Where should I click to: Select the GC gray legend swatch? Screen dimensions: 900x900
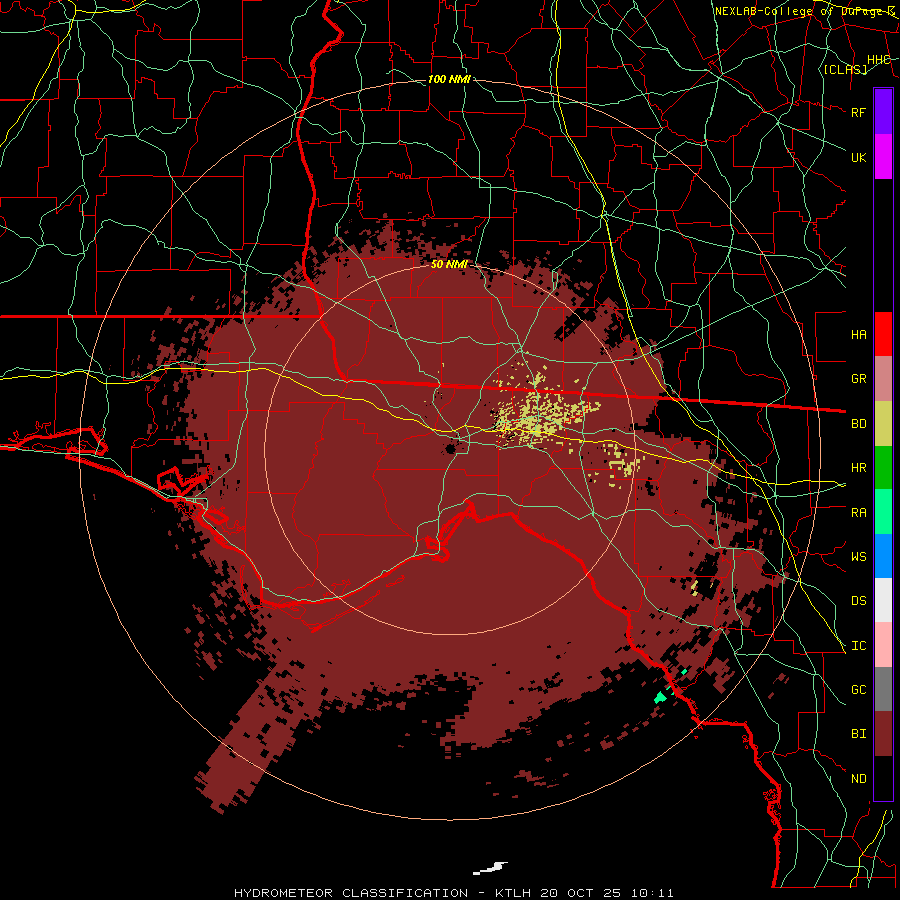coord(883,689)
